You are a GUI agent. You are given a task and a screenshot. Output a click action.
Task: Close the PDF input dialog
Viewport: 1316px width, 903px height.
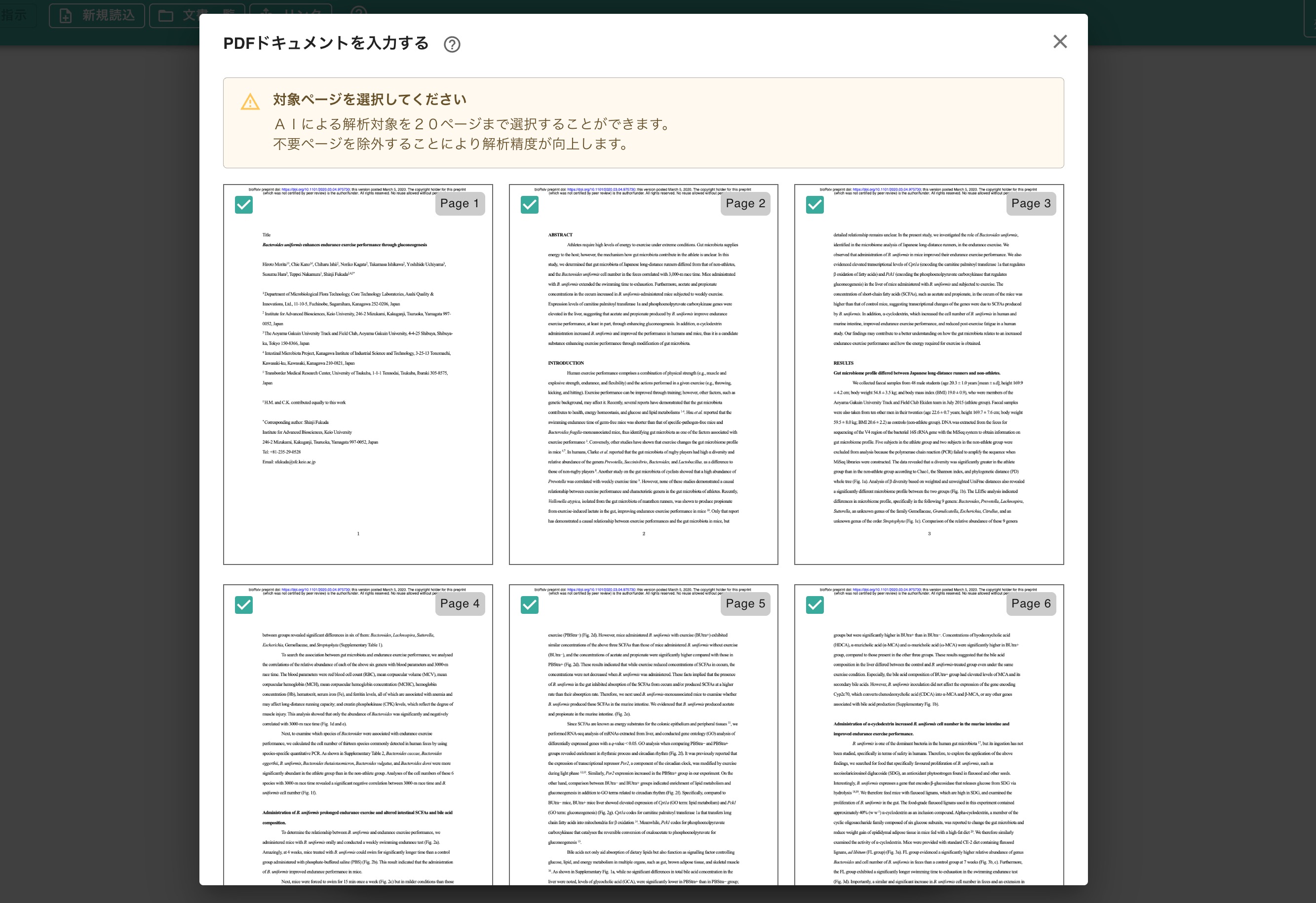point(1060,41)
